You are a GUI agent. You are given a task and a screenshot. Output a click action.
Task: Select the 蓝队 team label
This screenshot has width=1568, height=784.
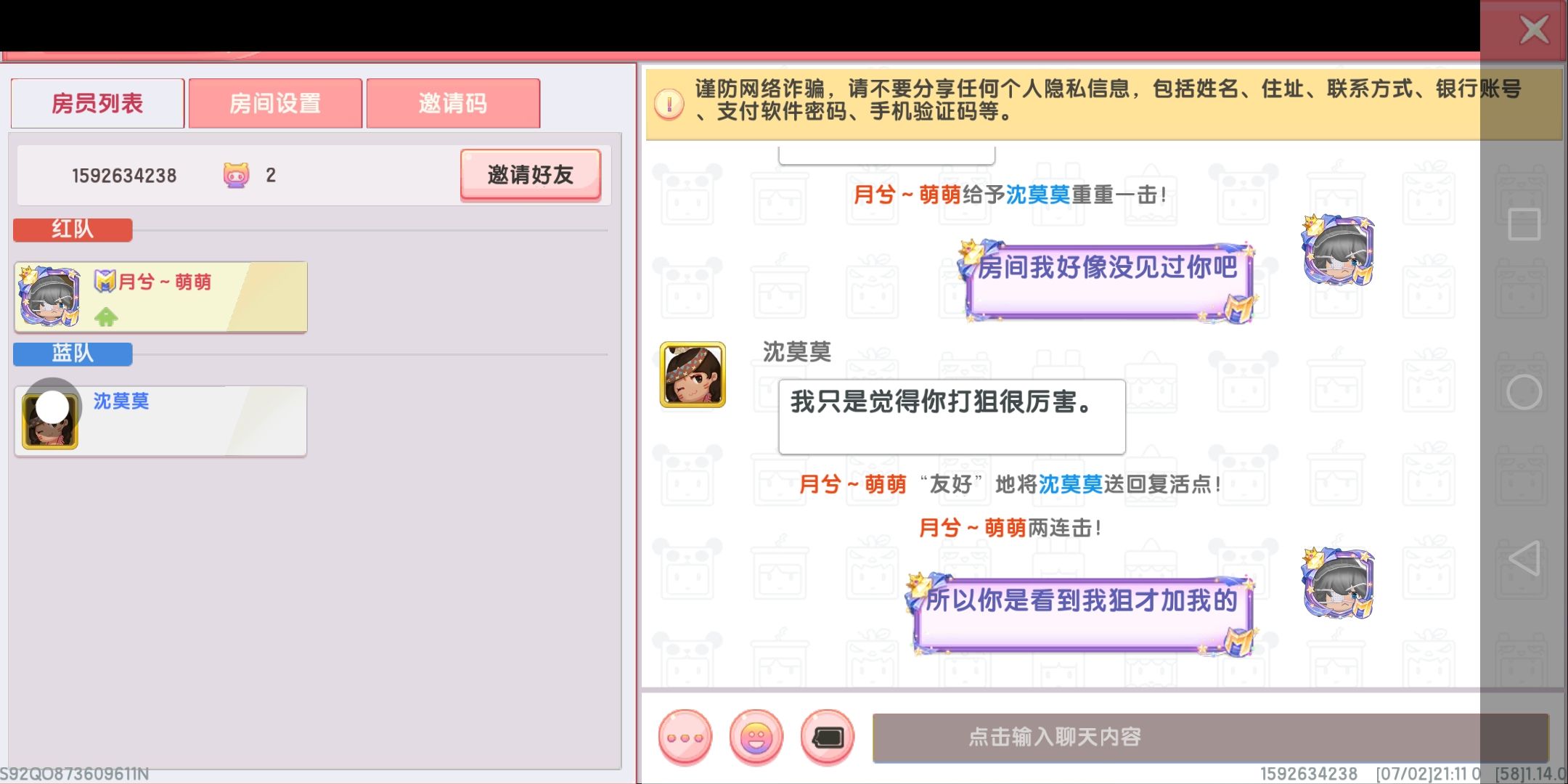tap(73, 354)
